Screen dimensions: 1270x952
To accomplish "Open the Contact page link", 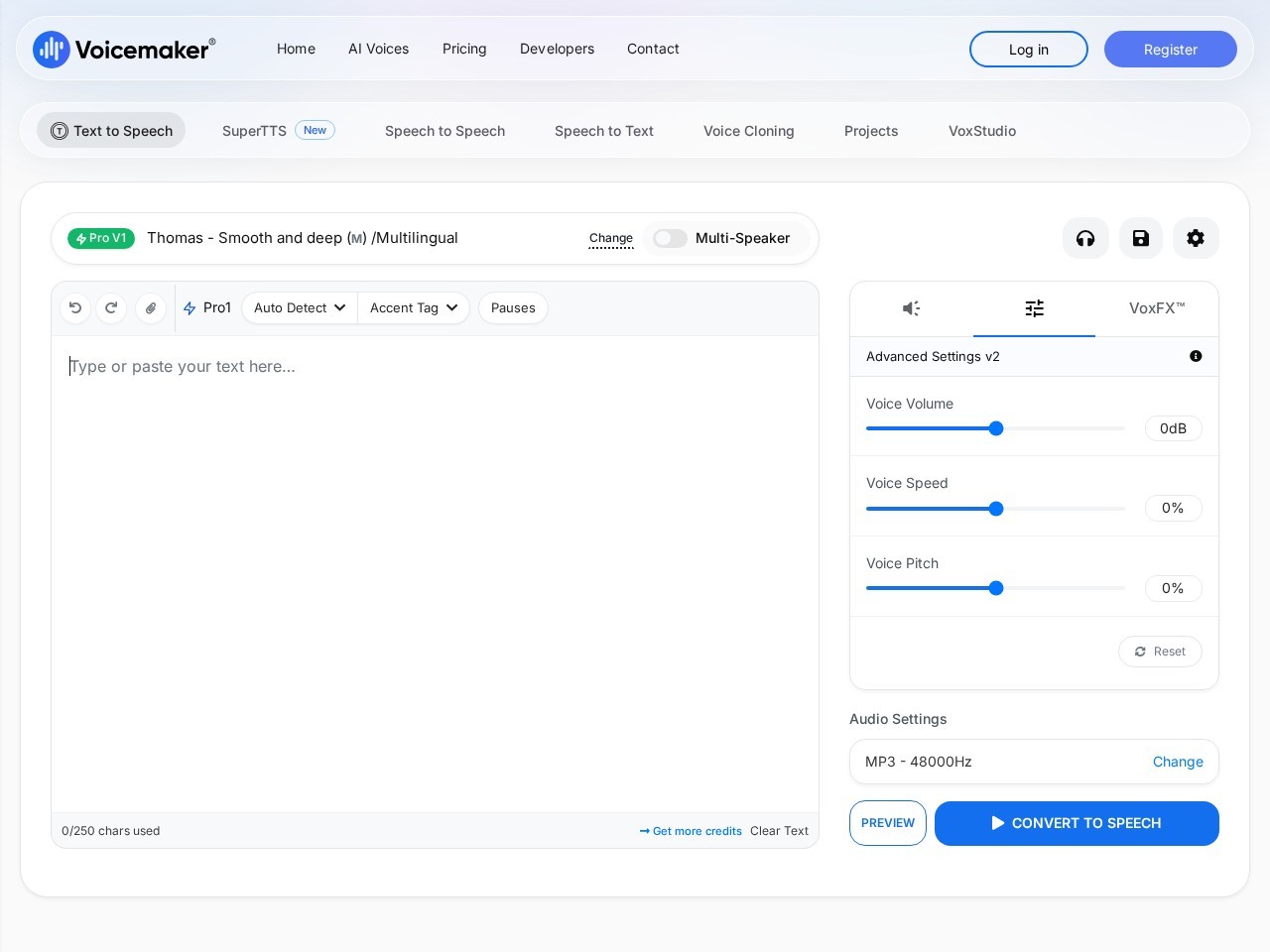I will click(653, 49).
